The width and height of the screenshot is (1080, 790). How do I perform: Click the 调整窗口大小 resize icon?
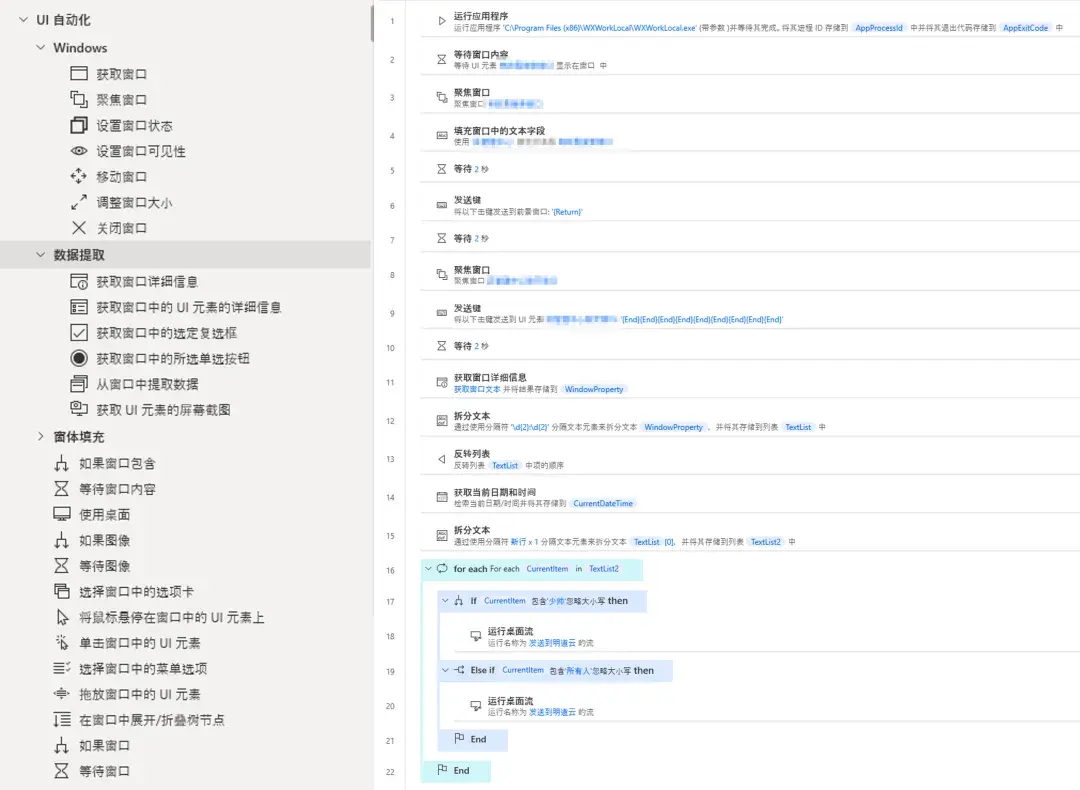pos(79,202)
